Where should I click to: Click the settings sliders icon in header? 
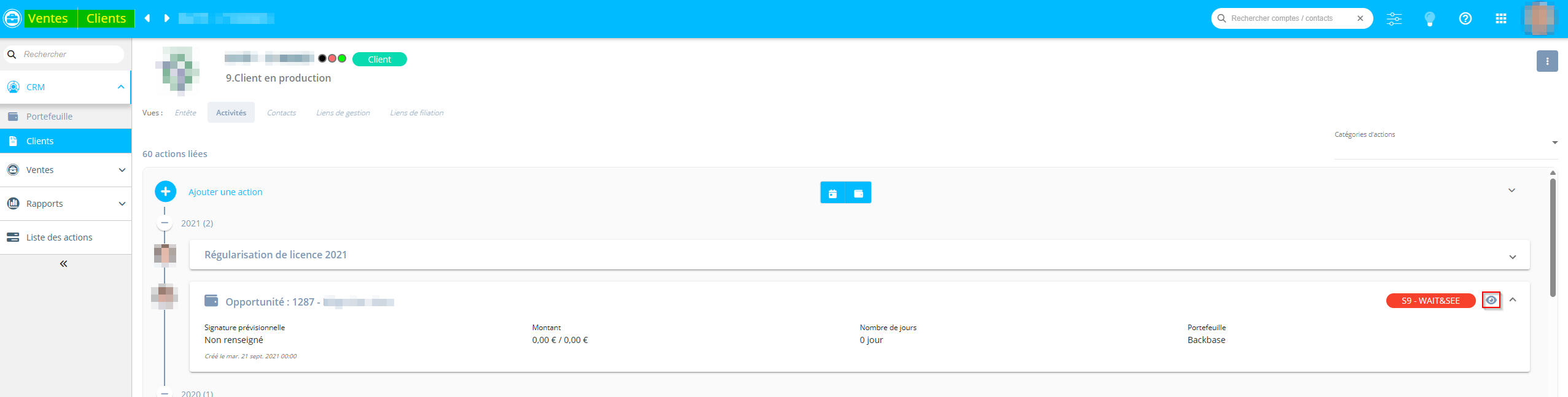tap(1394, 18)
